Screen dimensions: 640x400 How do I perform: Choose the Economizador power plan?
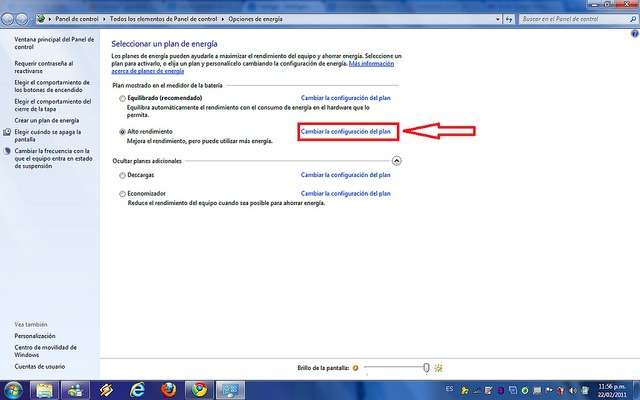pos(122,193)
